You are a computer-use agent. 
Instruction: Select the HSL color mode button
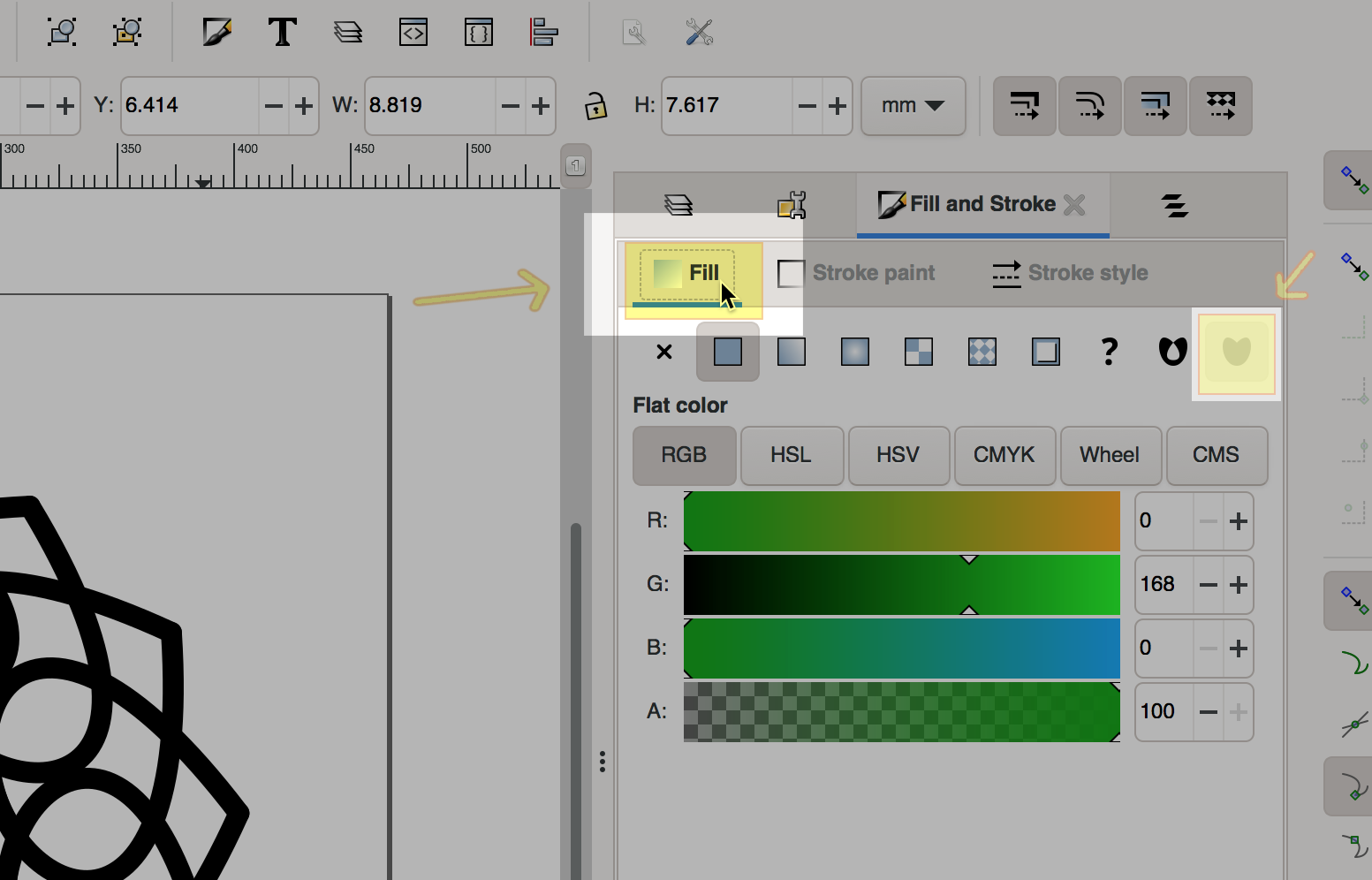click(791, 455)
